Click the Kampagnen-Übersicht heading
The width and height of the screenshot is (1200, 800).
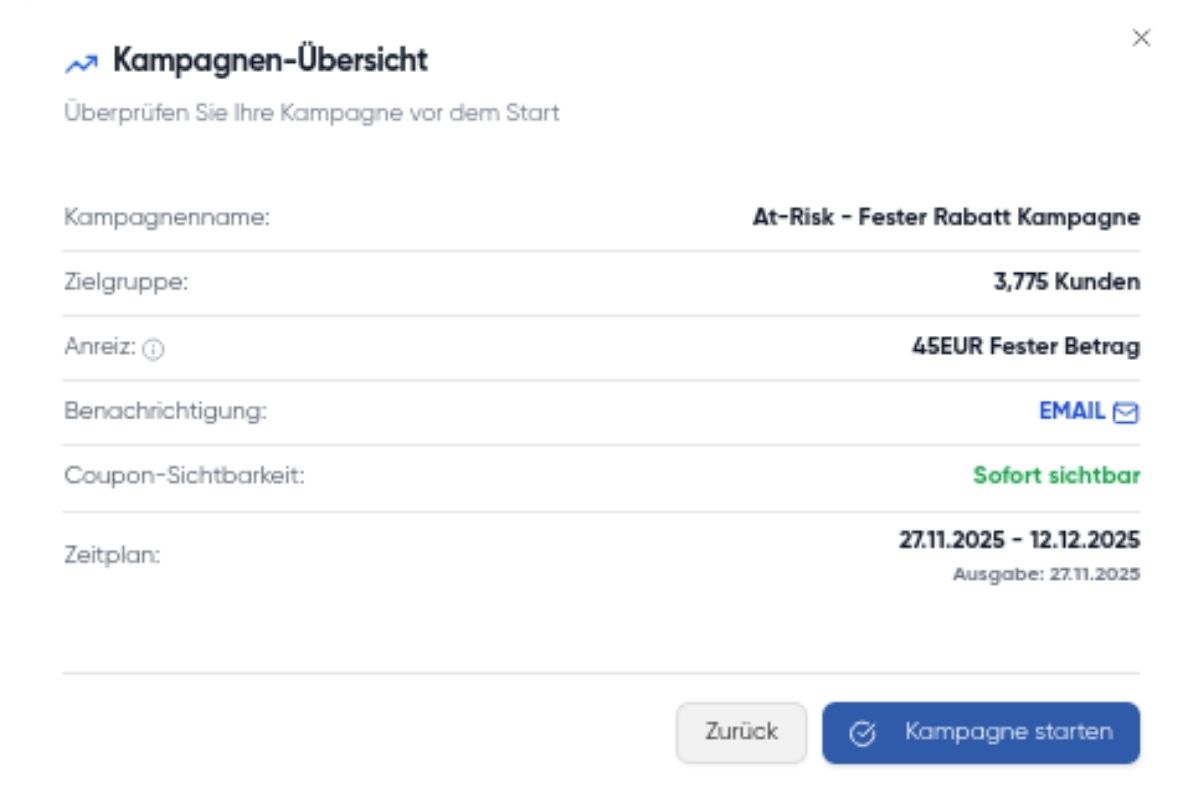pos(270,61)
